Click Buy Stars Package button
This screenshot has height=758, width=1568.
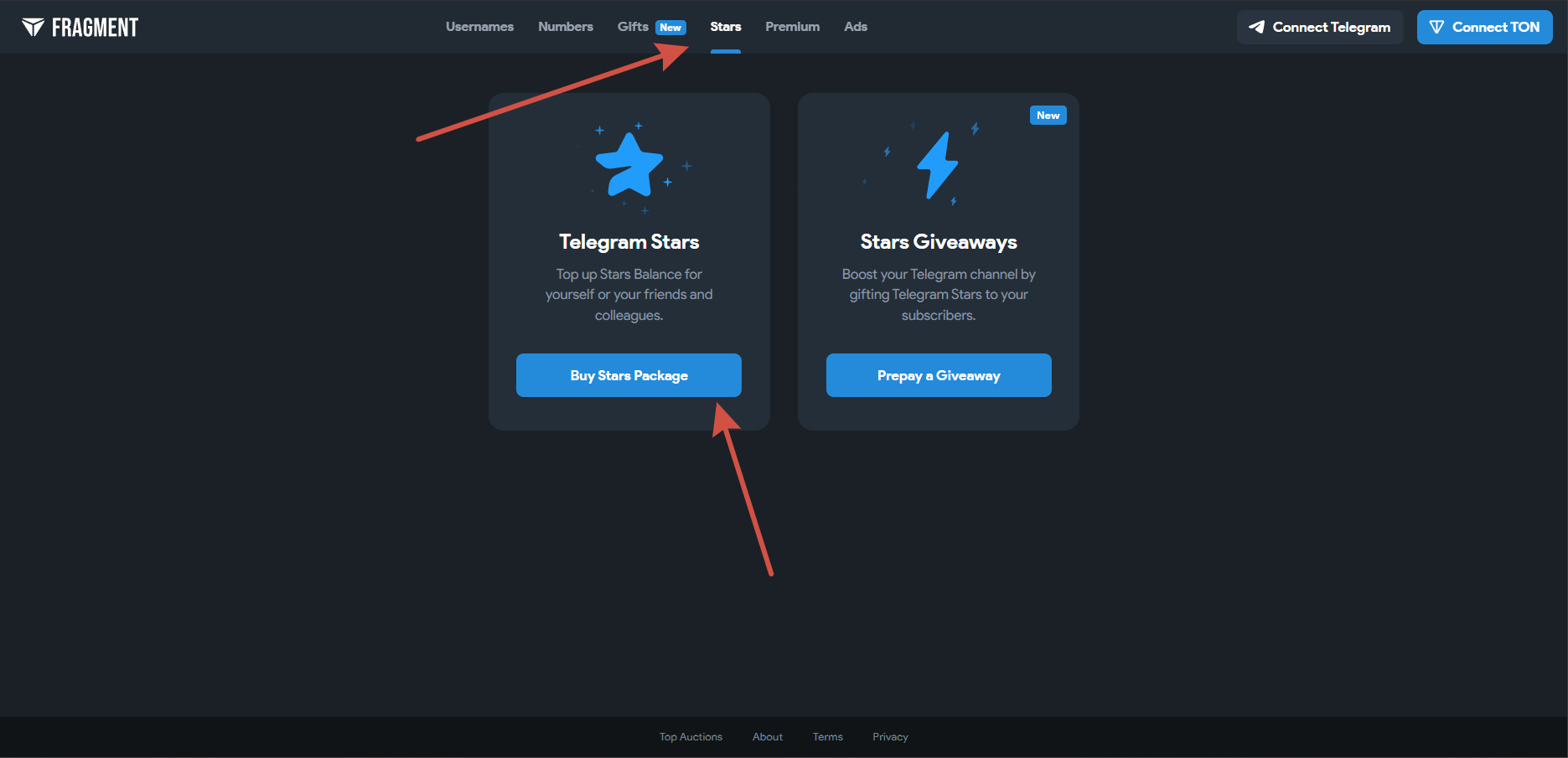point(629,375)
